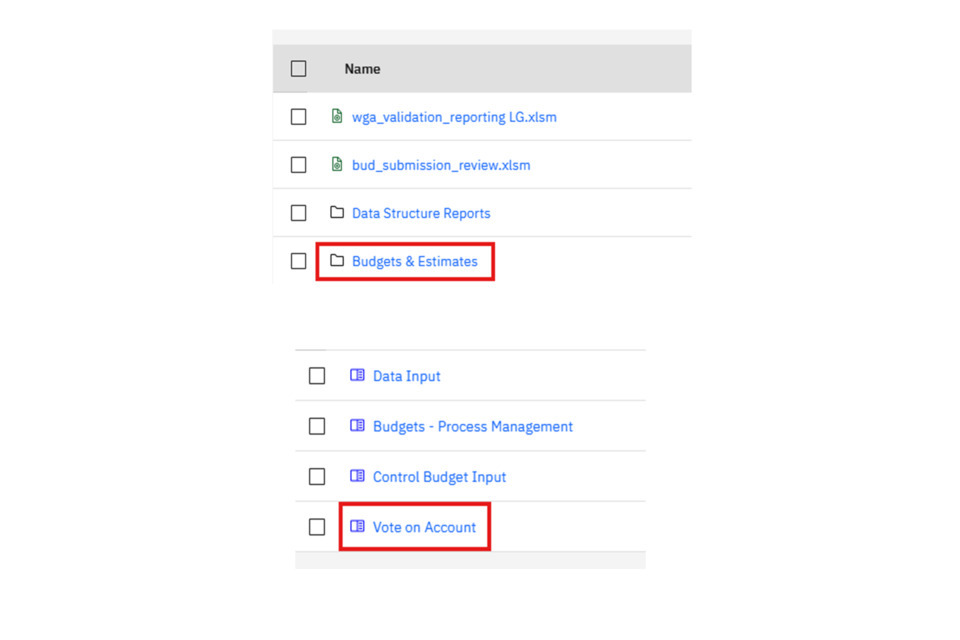Toggle the select-all checkbox in the Name header
Image resolution: width=960 pixels, height=640 pixels.
click(x=298, y=69)
